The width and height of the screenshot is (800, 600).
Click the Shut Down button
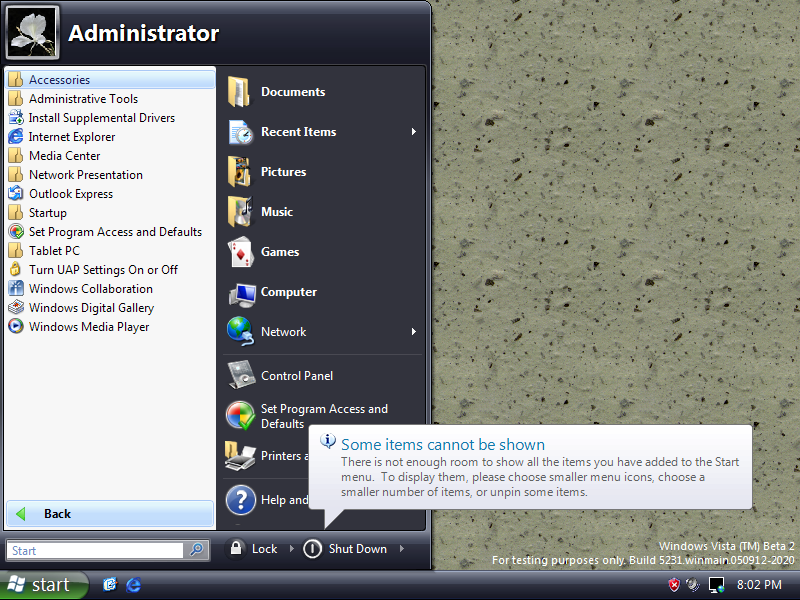346,549
